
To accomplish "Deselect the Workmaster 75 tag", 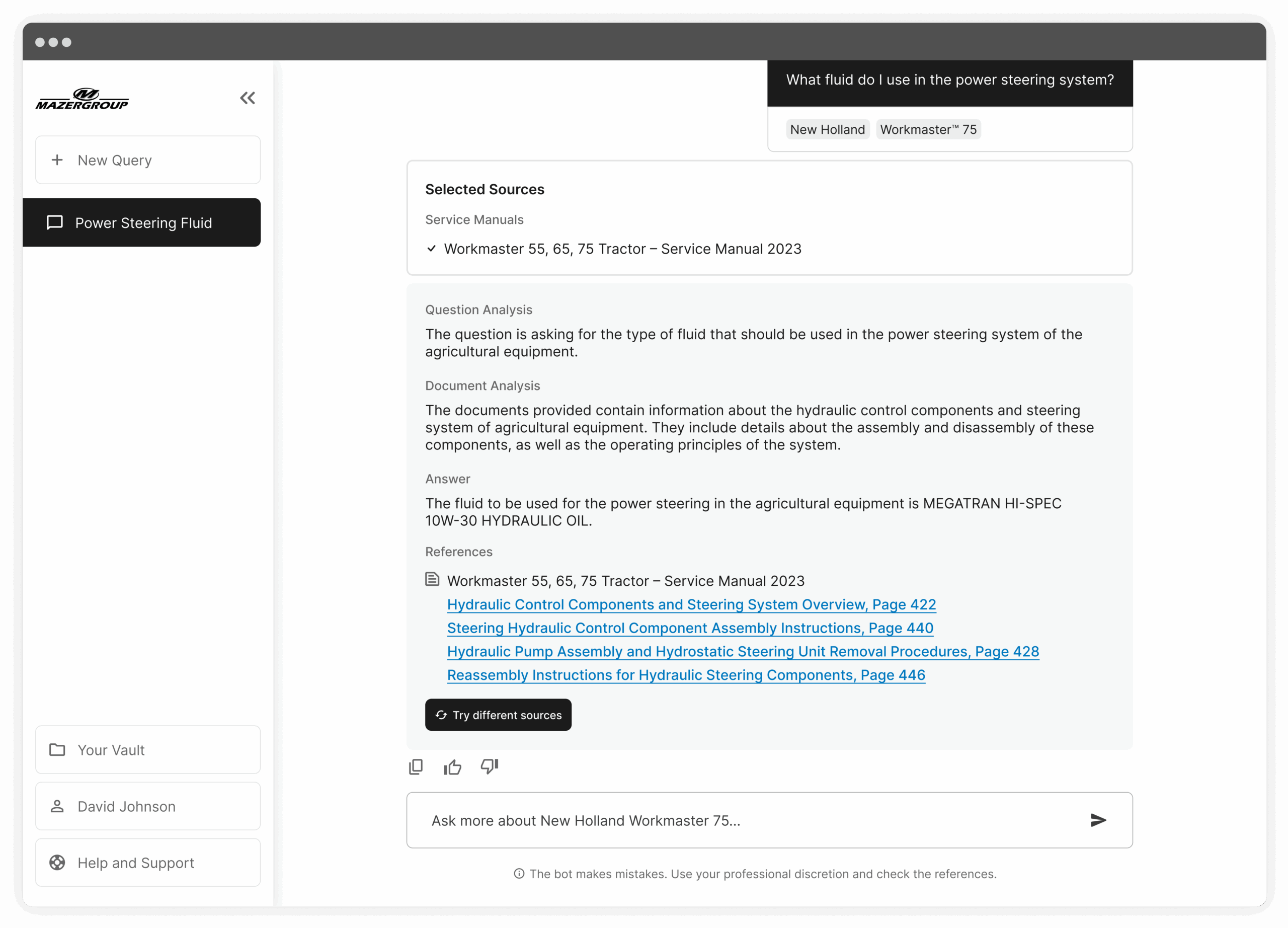I will point(929,129).
